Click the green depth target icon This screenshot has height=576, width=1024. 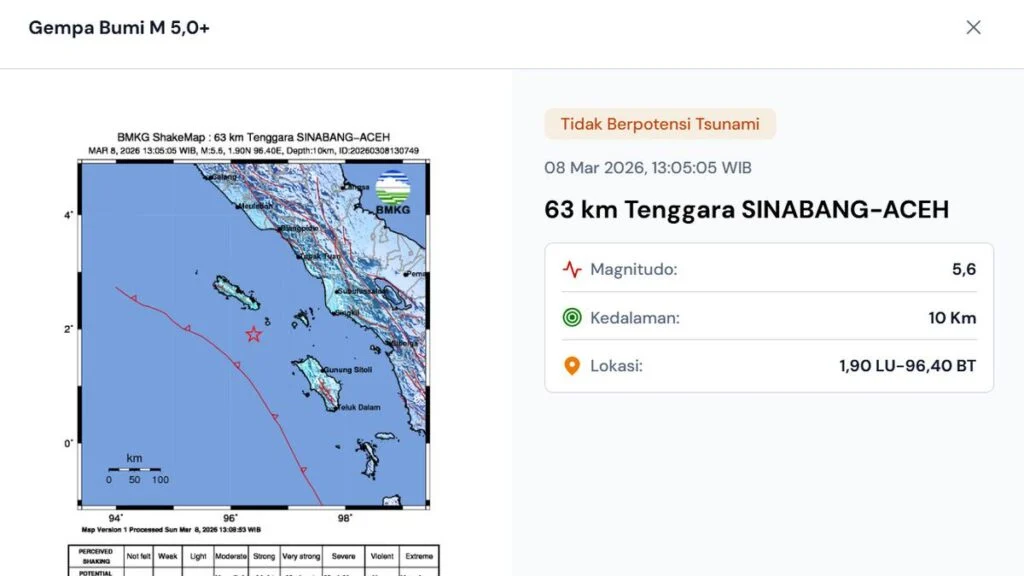[572, 318]
